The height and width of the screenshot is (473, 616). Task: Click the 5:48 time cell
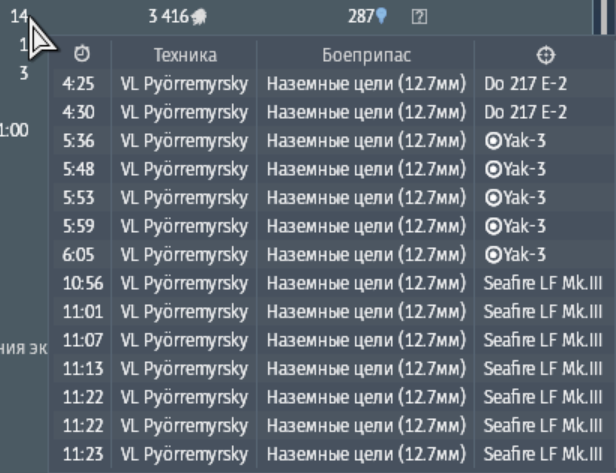click(x=78, y=169)
